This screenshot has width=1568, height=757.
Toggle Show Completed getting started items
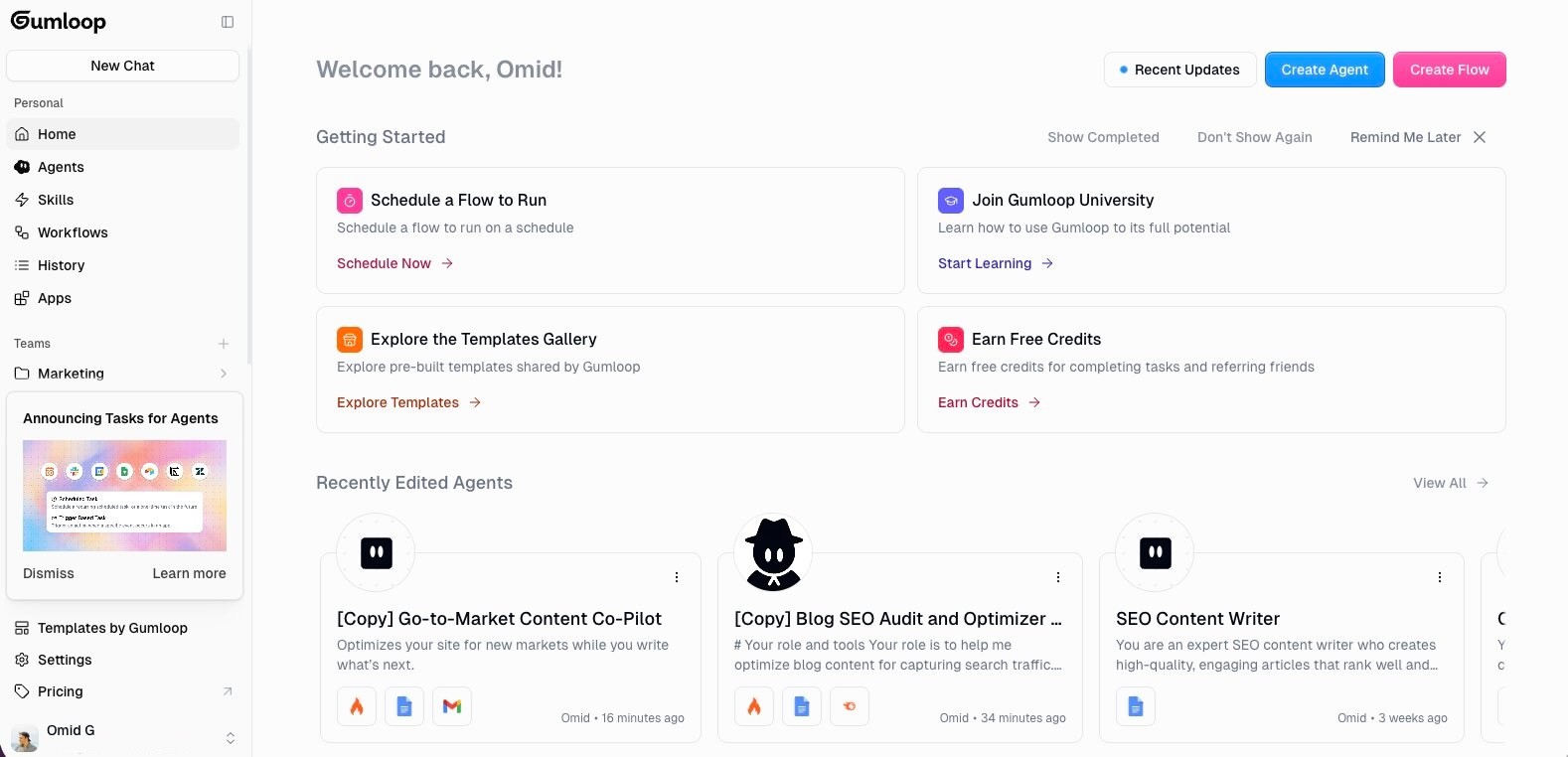pos(1103,137)
